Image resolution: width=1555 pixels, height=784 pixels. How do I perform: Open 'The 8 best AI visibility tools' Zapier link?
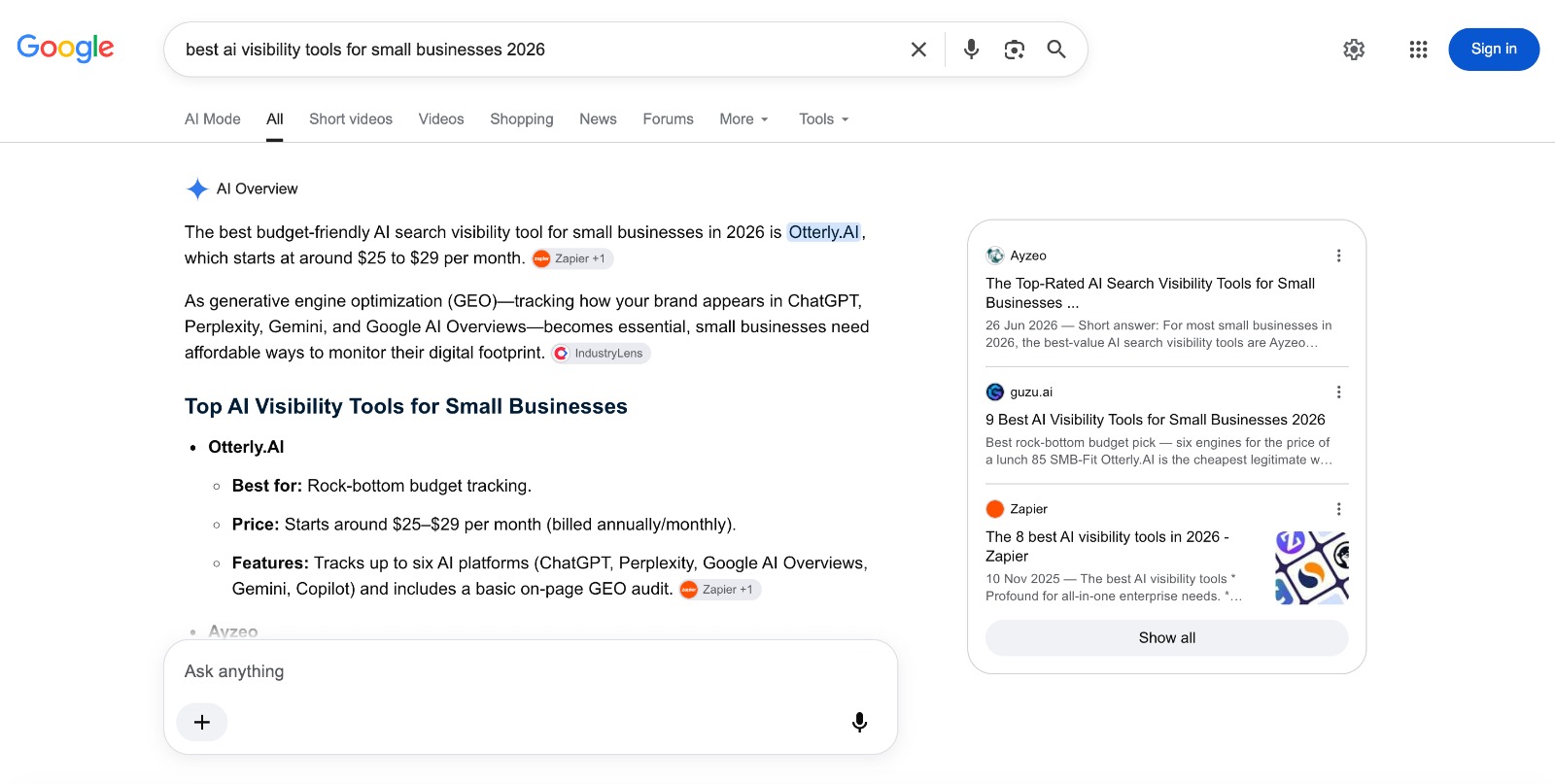1107,546
